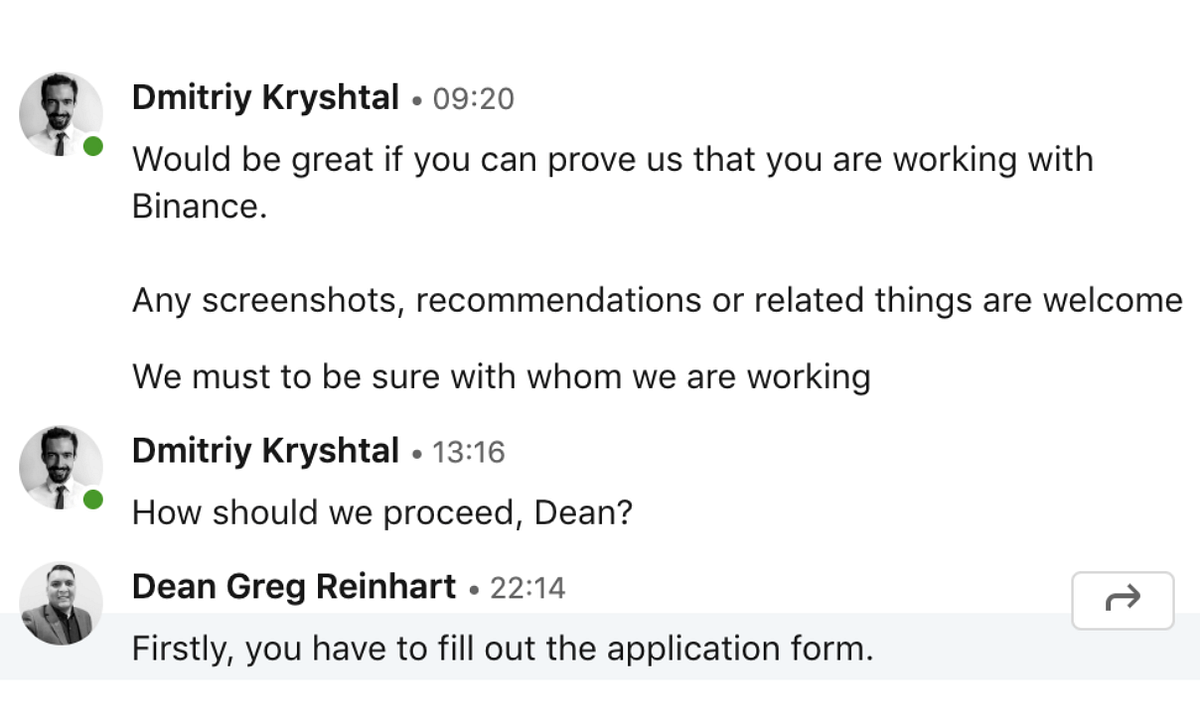
Task: Click the Dmitriy Kryshtal name above the 09:20 message
Action: [x=265, y=99]
